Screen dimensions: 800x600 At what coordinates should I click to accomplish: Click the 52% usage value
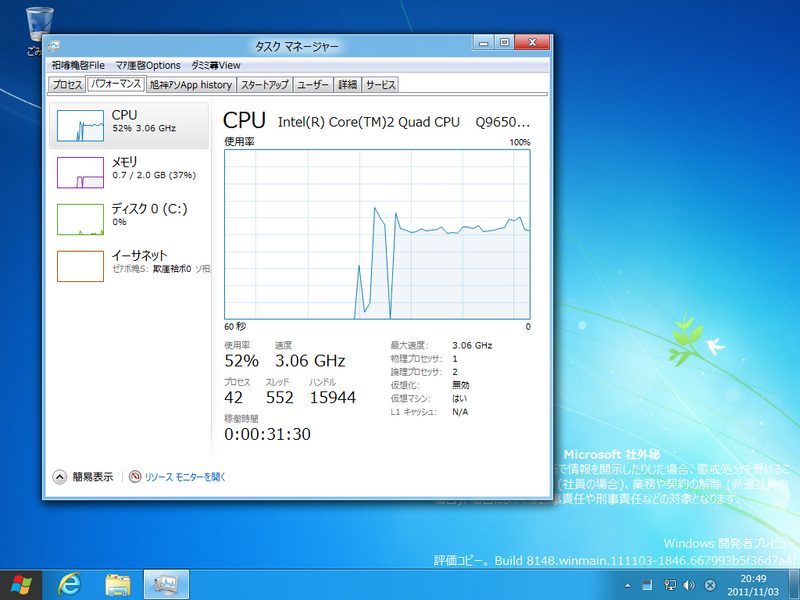tap(241, 361)
